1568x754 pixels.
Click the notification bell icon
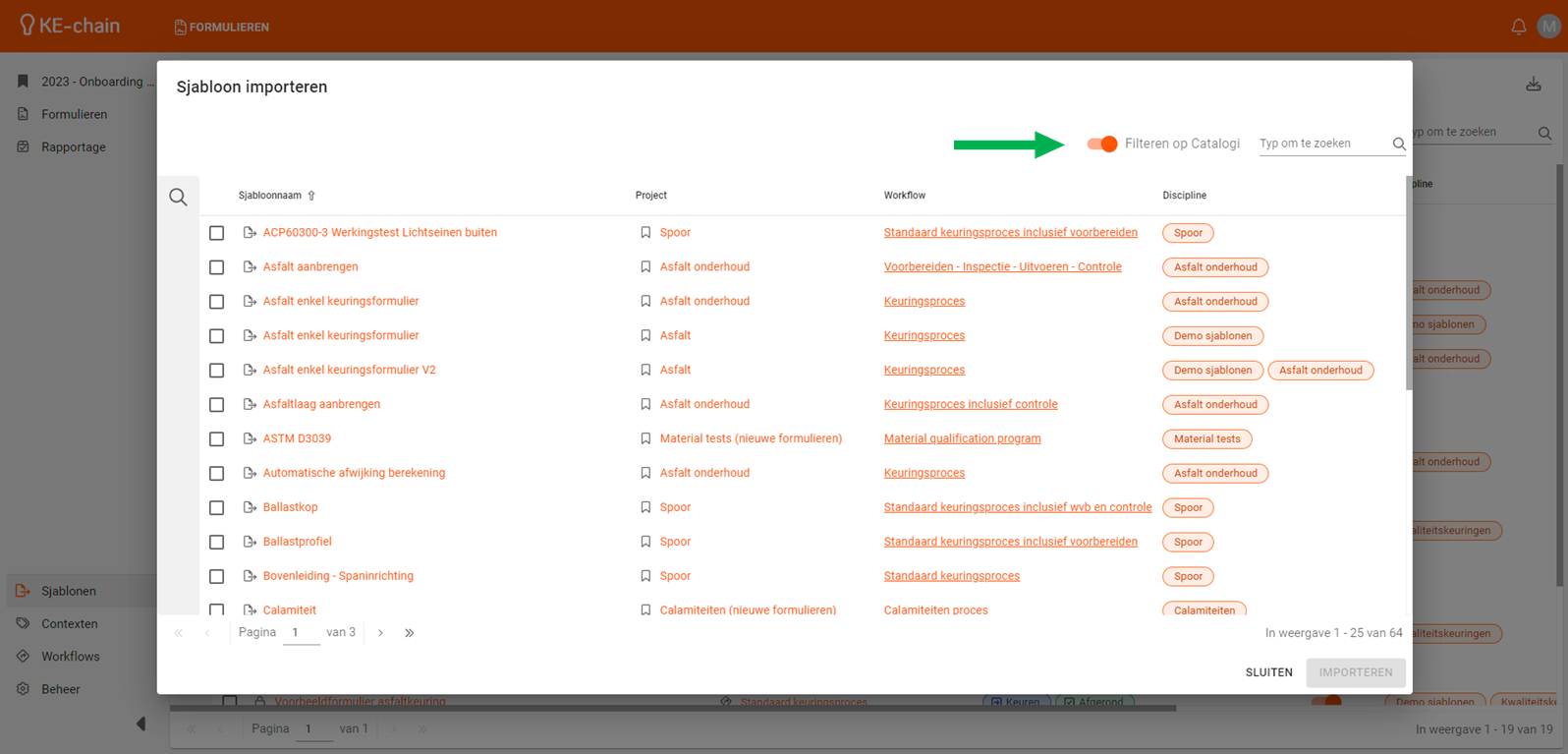tap(1518, 27)
